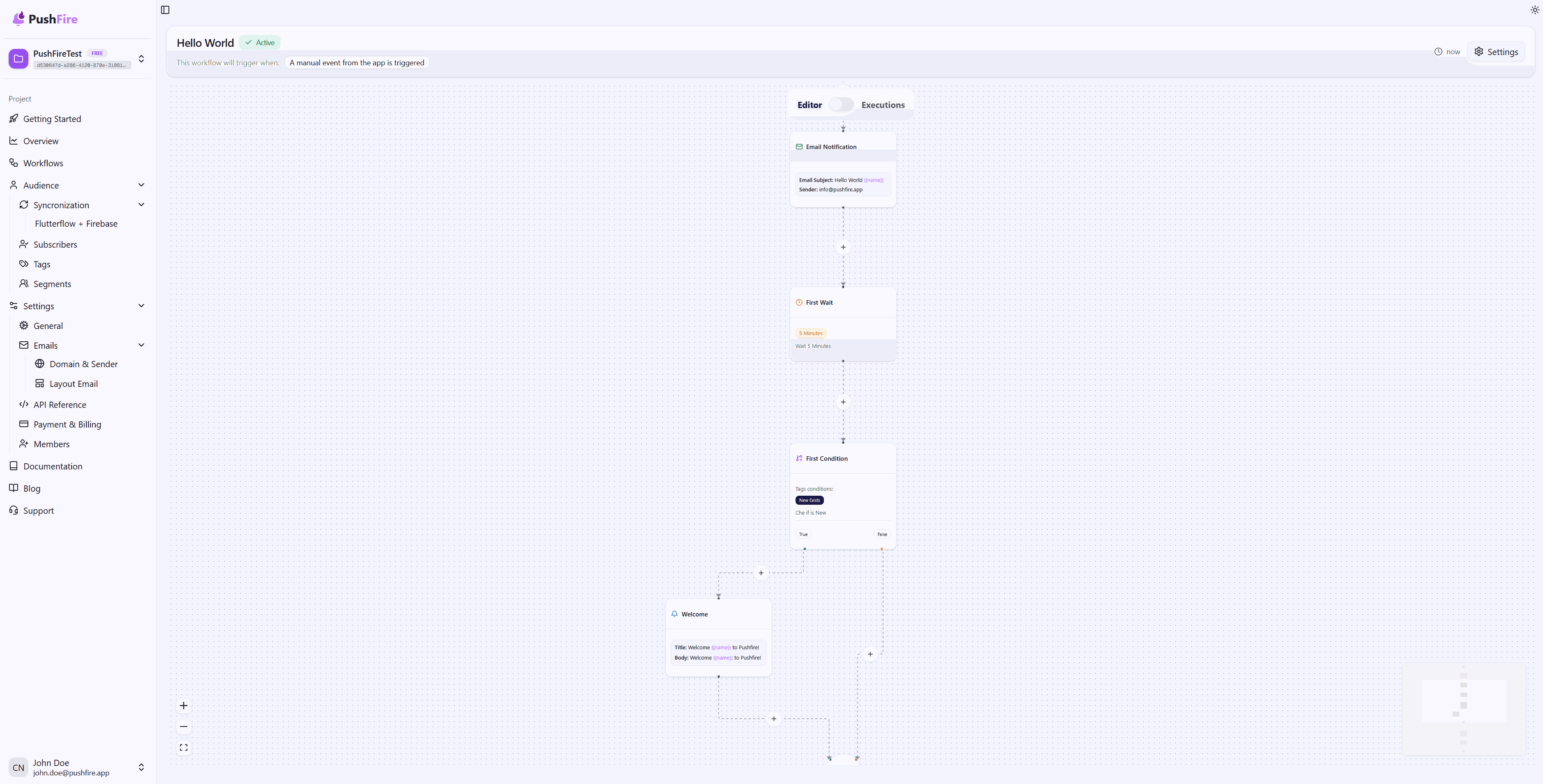Open workflow Settings with the gear button
This screenshot has width=1543, height=784.
tap(1496, 51)
